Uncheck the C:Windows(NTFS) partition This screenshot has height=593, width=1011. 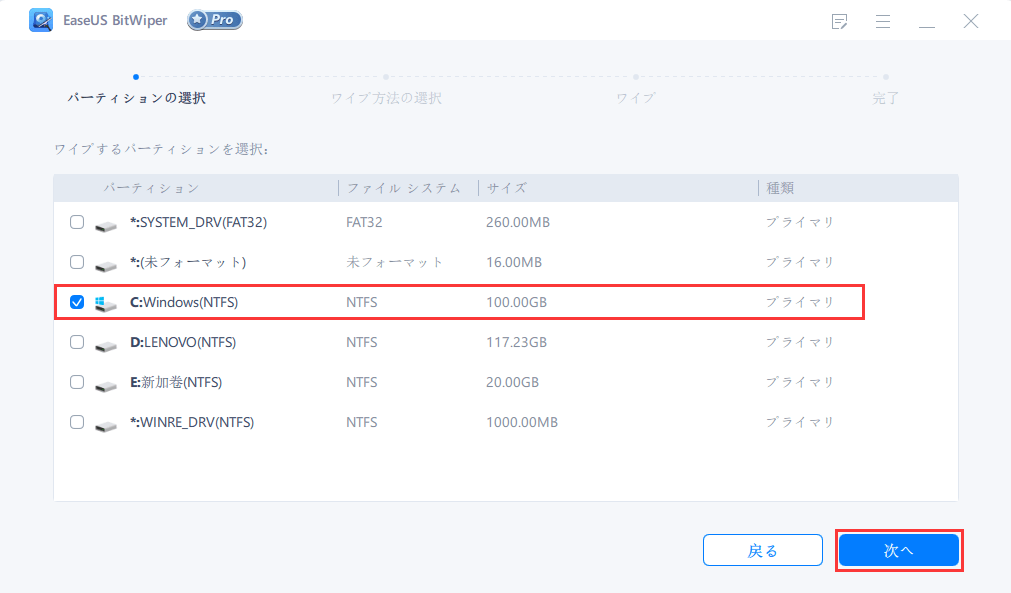(x=77, y=301)
